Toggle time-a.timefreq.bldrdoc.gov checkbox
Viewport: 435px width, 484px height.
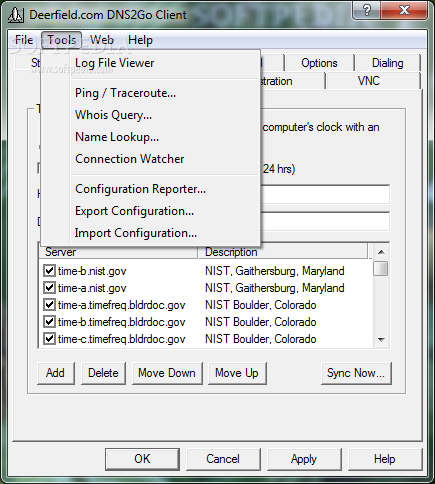[49, 305]
